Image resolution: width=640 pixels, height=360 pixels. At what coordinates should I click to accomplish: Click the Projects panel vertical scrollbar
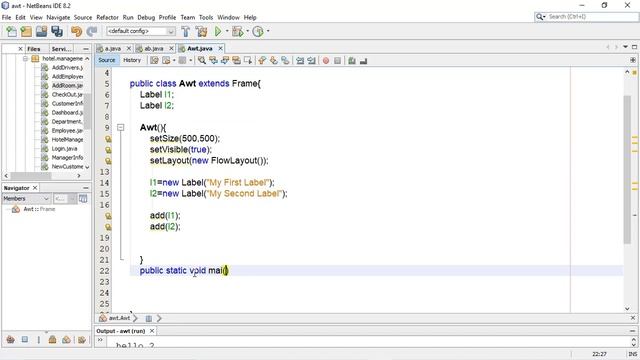[87, 110]
